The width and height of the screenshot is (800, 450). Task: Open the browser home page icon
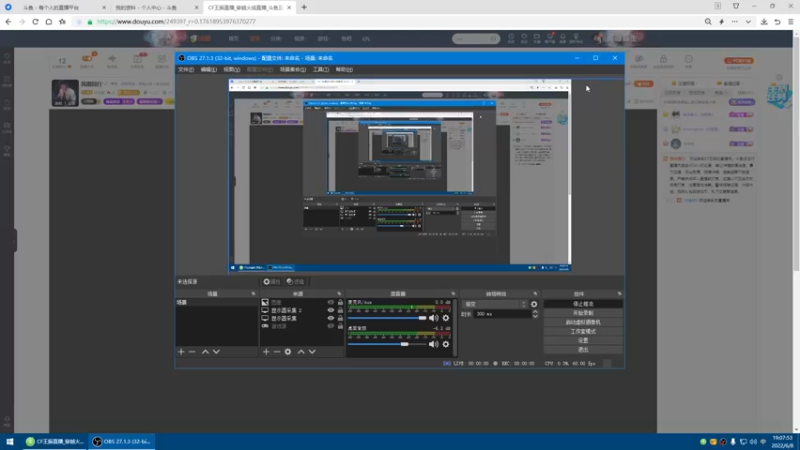pyautogui.click(x=48, y=21)
